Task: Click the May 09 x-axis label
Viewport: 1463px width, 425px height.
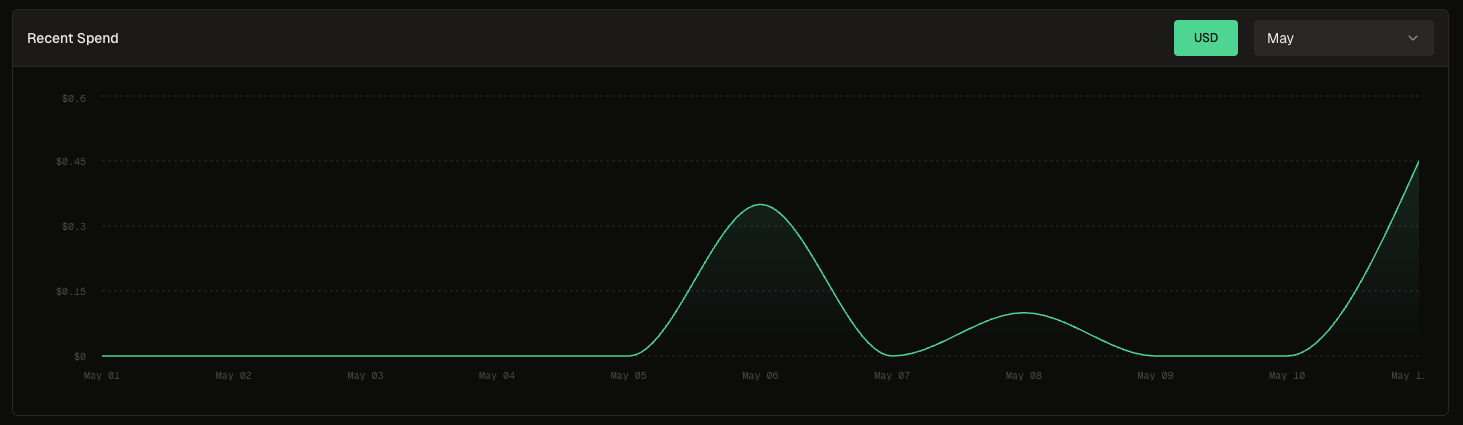Action: pos(1155,376)
